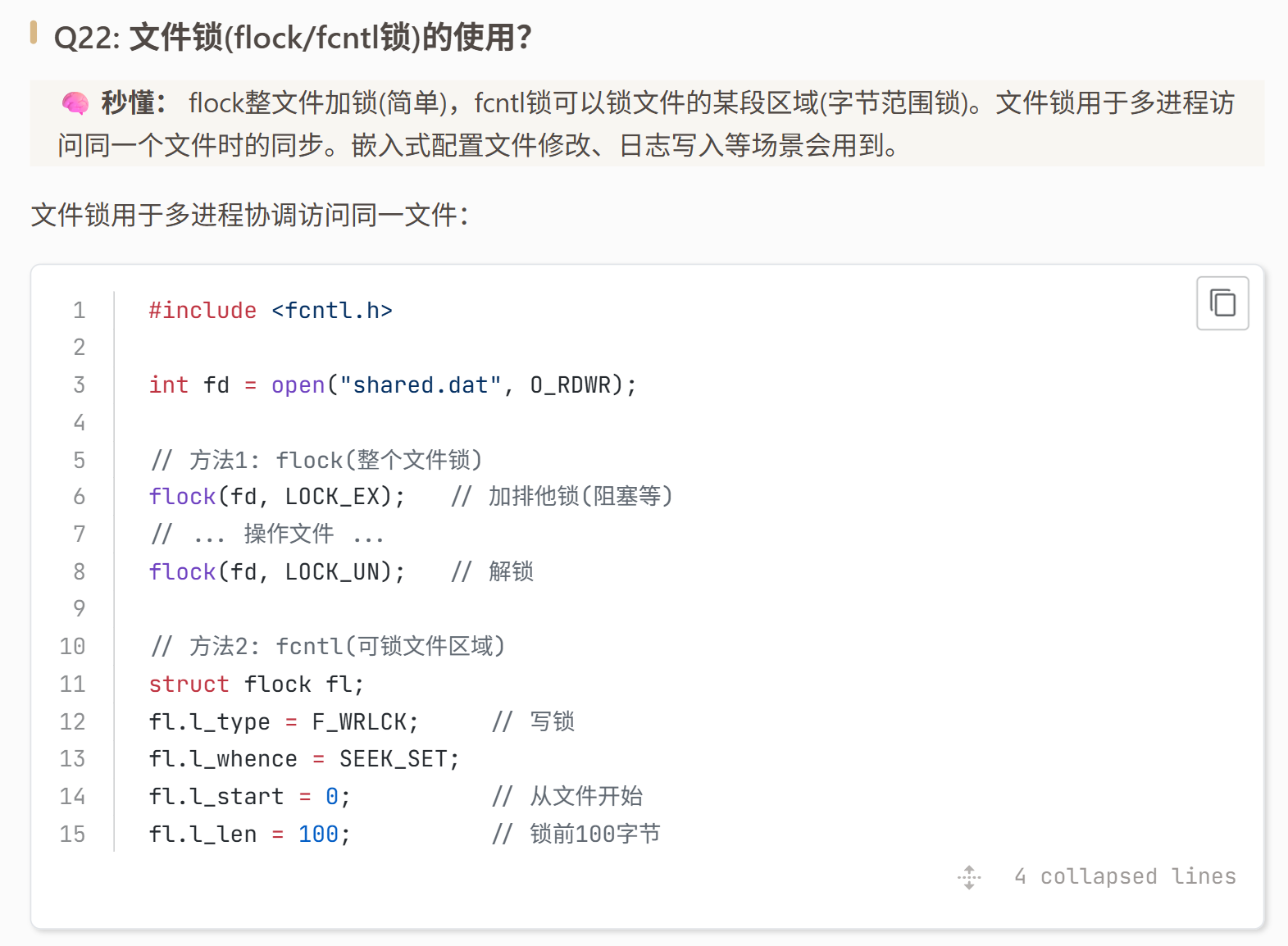Screen dimensions: 1288x946
Task: Click the 秒懂 summary callout box
Action: pyautogui.click(x=647, y=124)
